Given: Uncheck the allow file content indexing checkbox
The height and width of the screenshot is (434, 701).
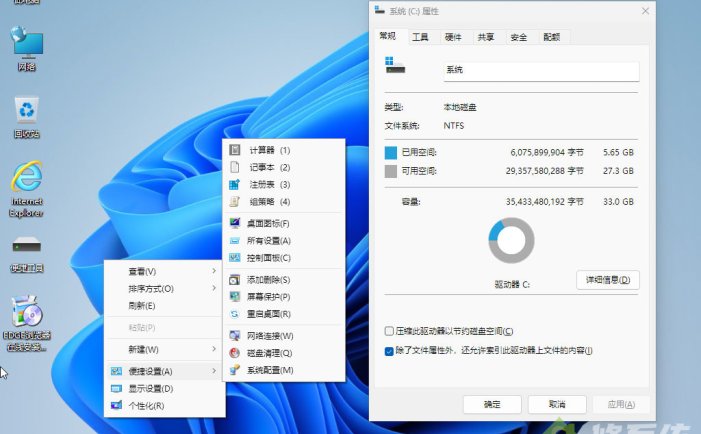Looking at the screenshot, I should (x=389, y=351).
